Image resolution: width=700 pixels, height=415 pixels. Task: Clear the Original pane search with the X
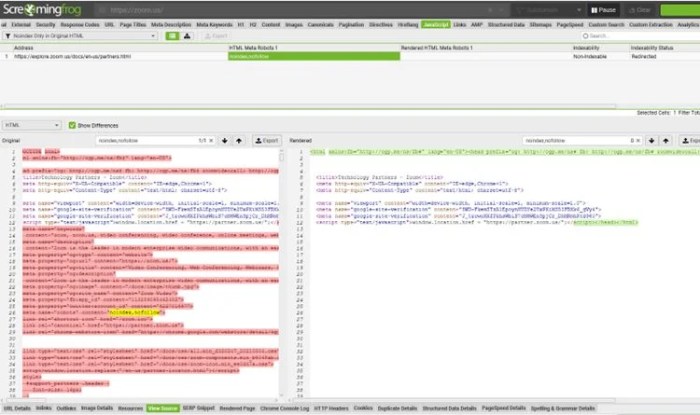(x=211, y=141)
